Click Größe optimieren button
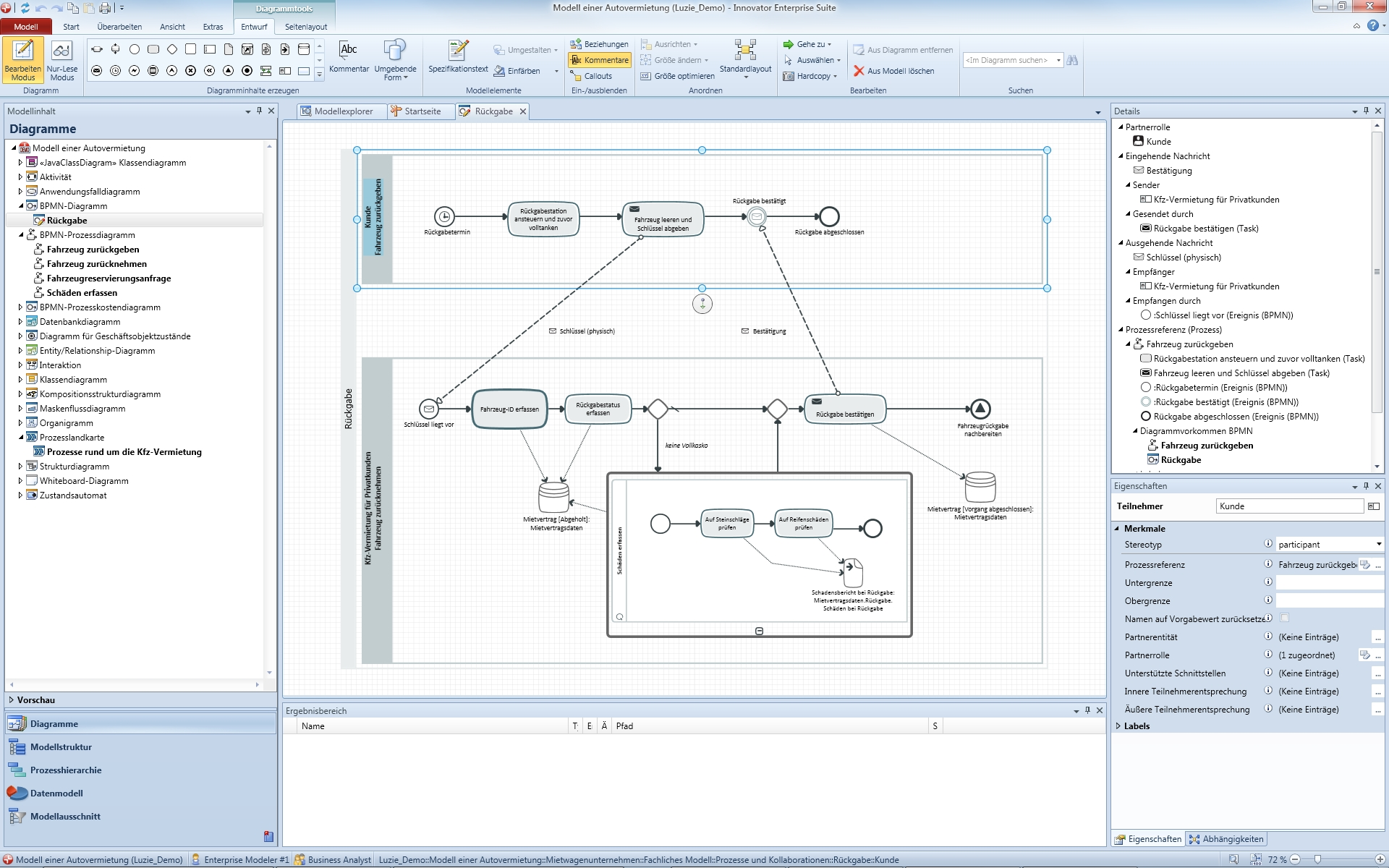 coord(678,76)
